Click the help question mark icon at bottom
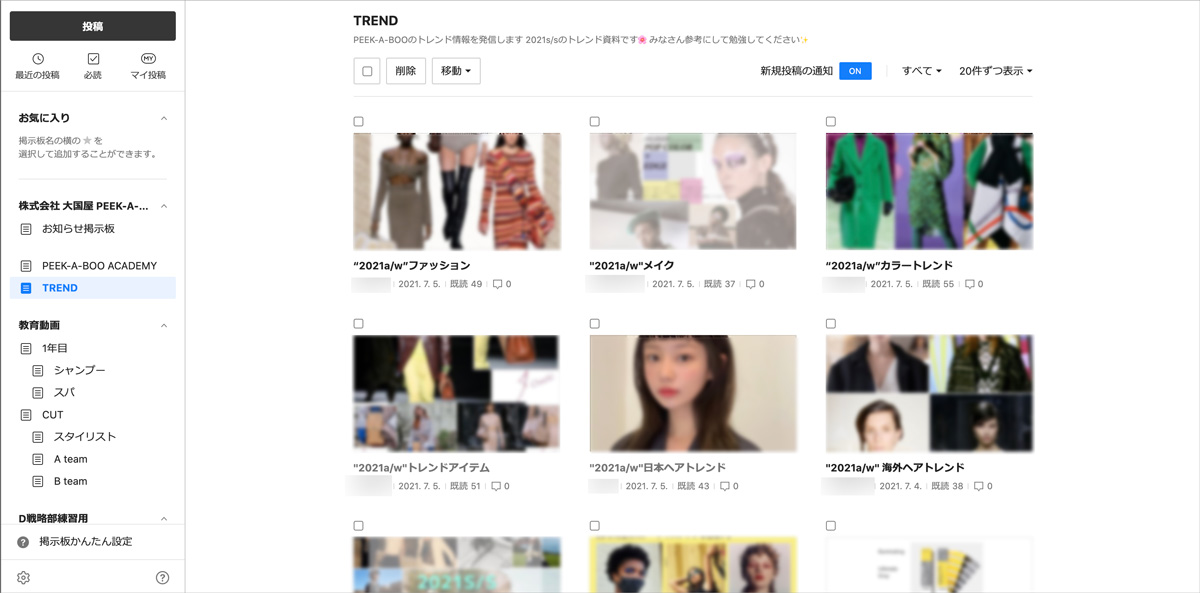The width and height of the screenshot is (1200, 593). (x=162, y=578)
